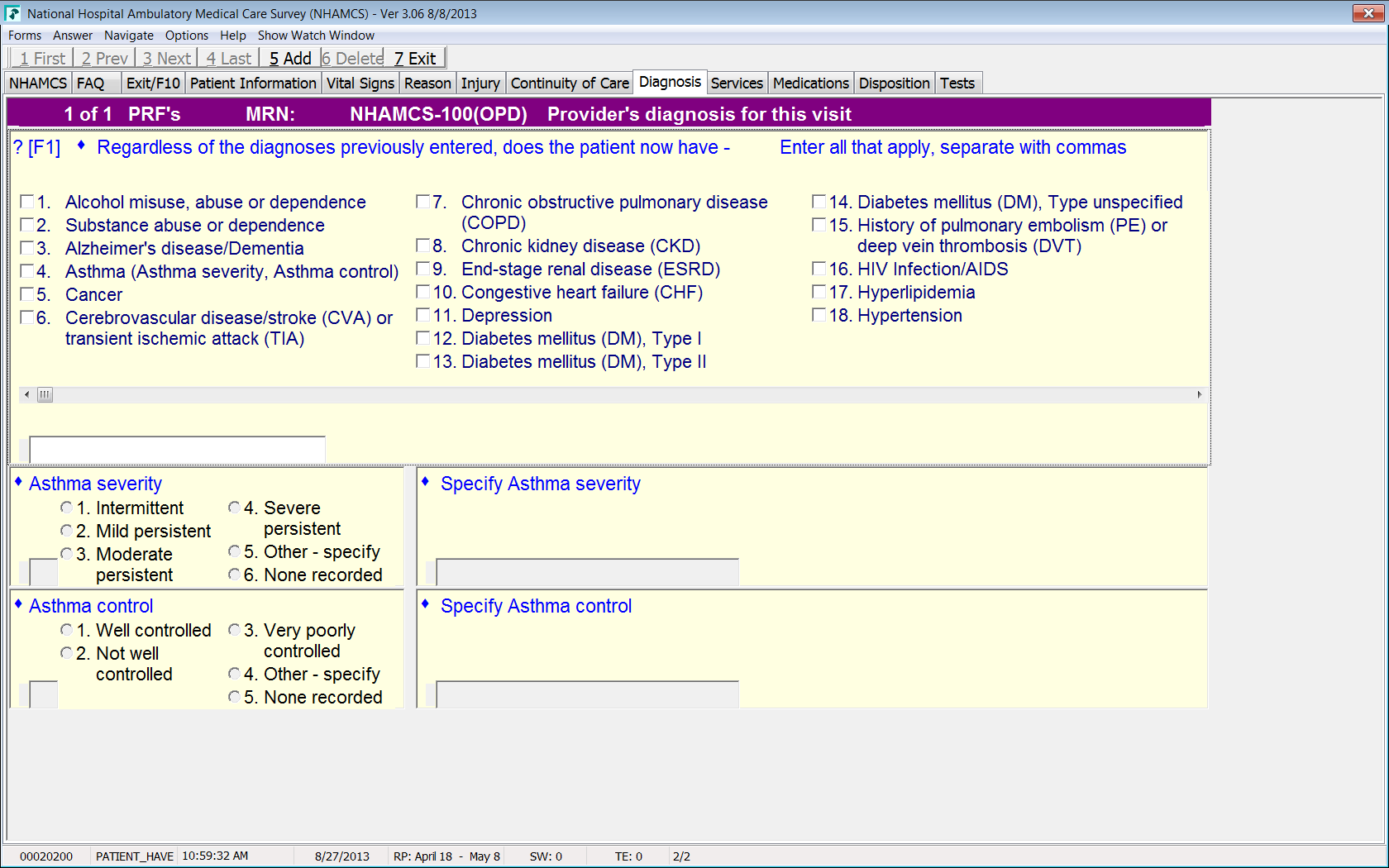
Task: Select Other - specify asthma severity
Action: 235,551
